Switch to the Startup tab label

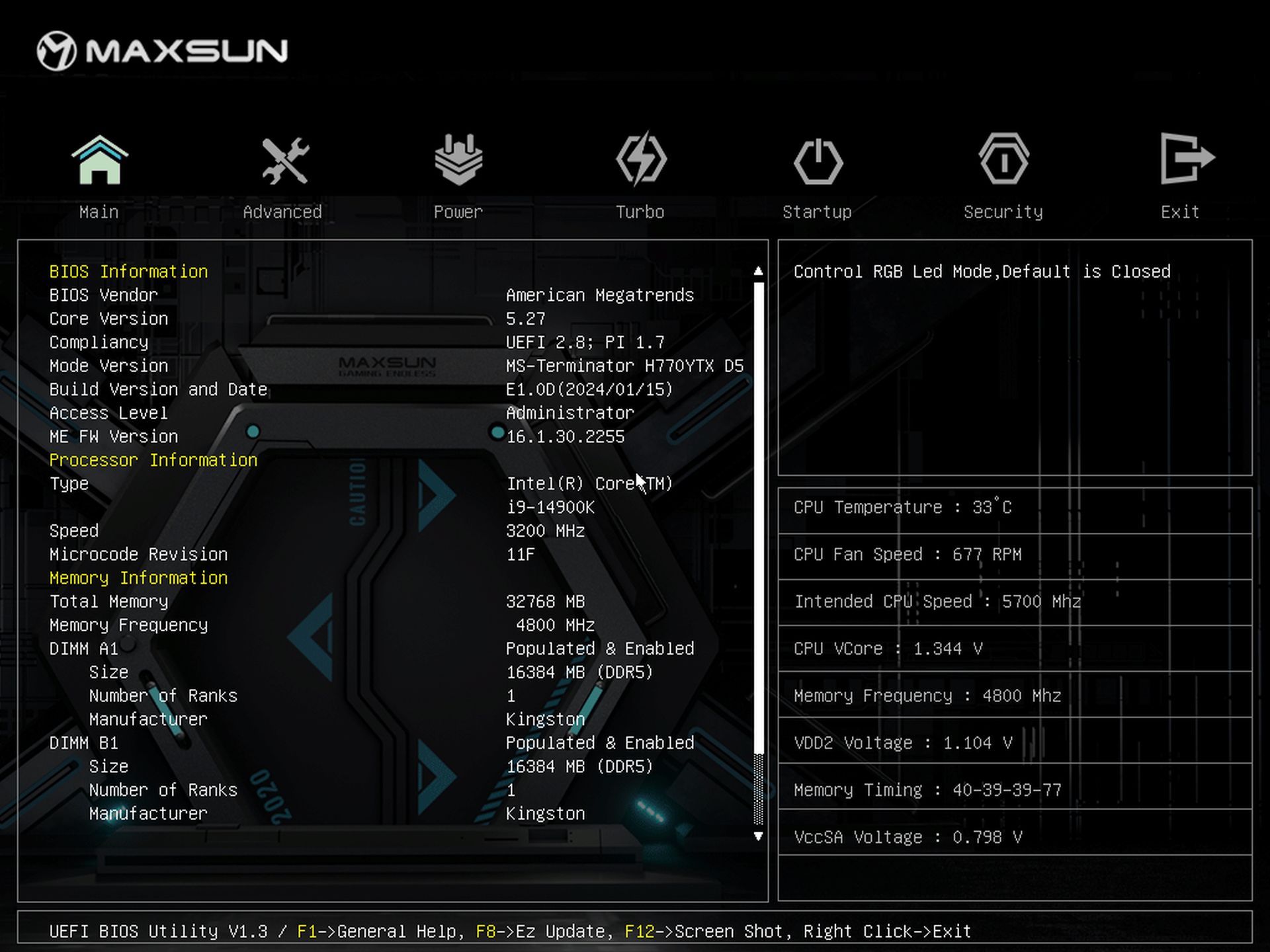(818, 212)
